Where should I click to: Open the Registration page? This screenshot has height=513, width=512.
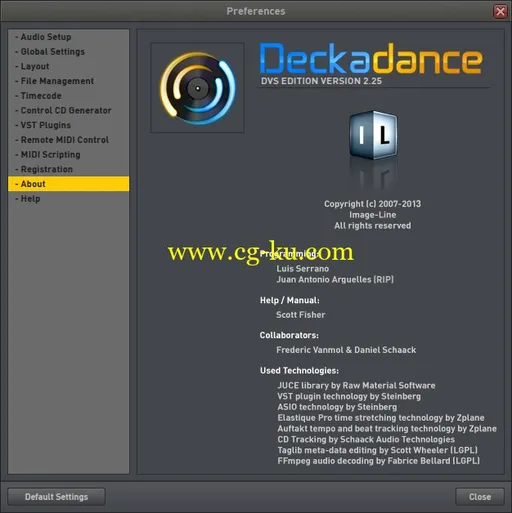pyautogui.click(x=69, y=169)
